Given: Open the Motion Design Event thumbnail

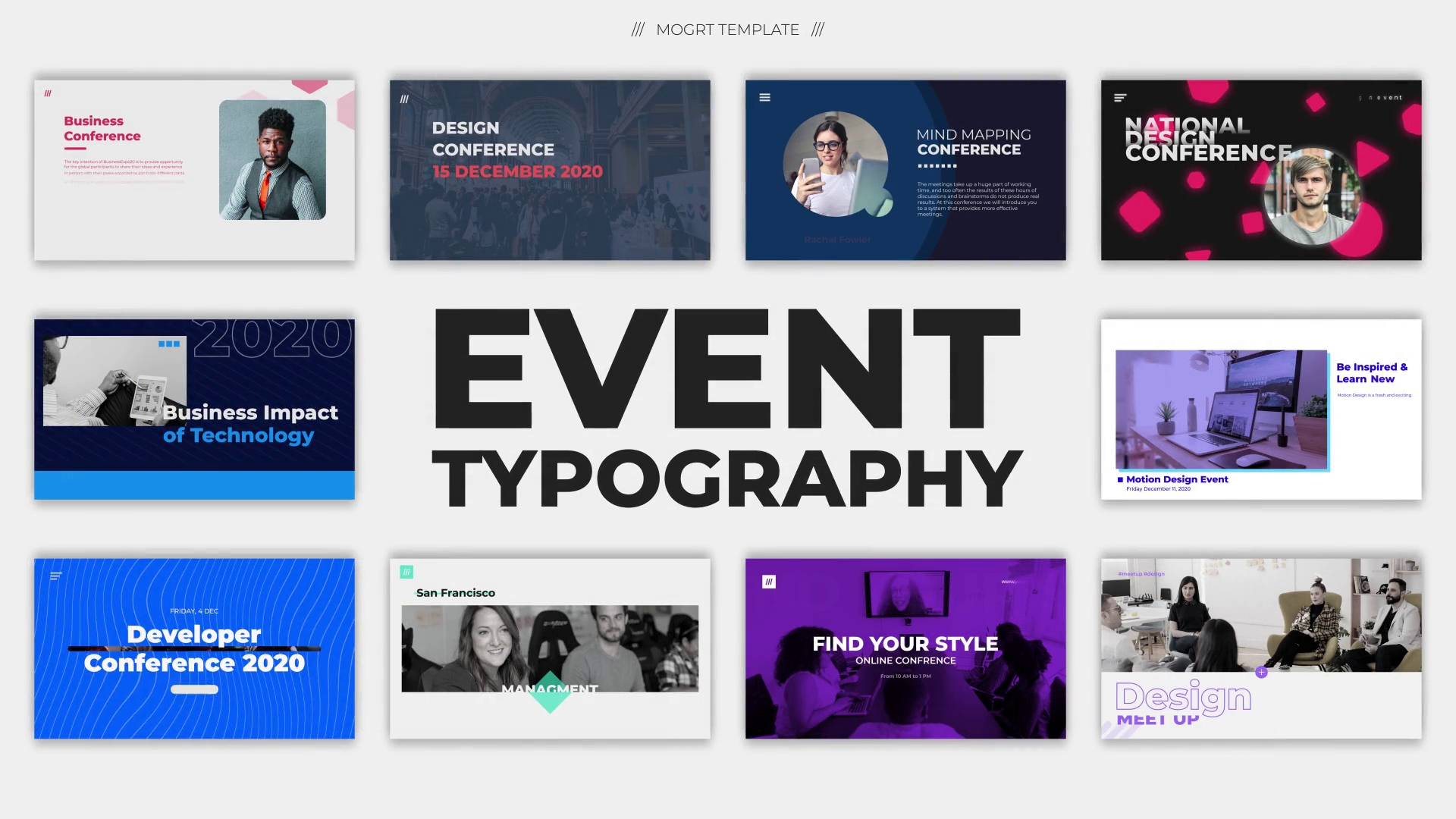Looking at the screenshot, I should click(x=1261, y=409).
